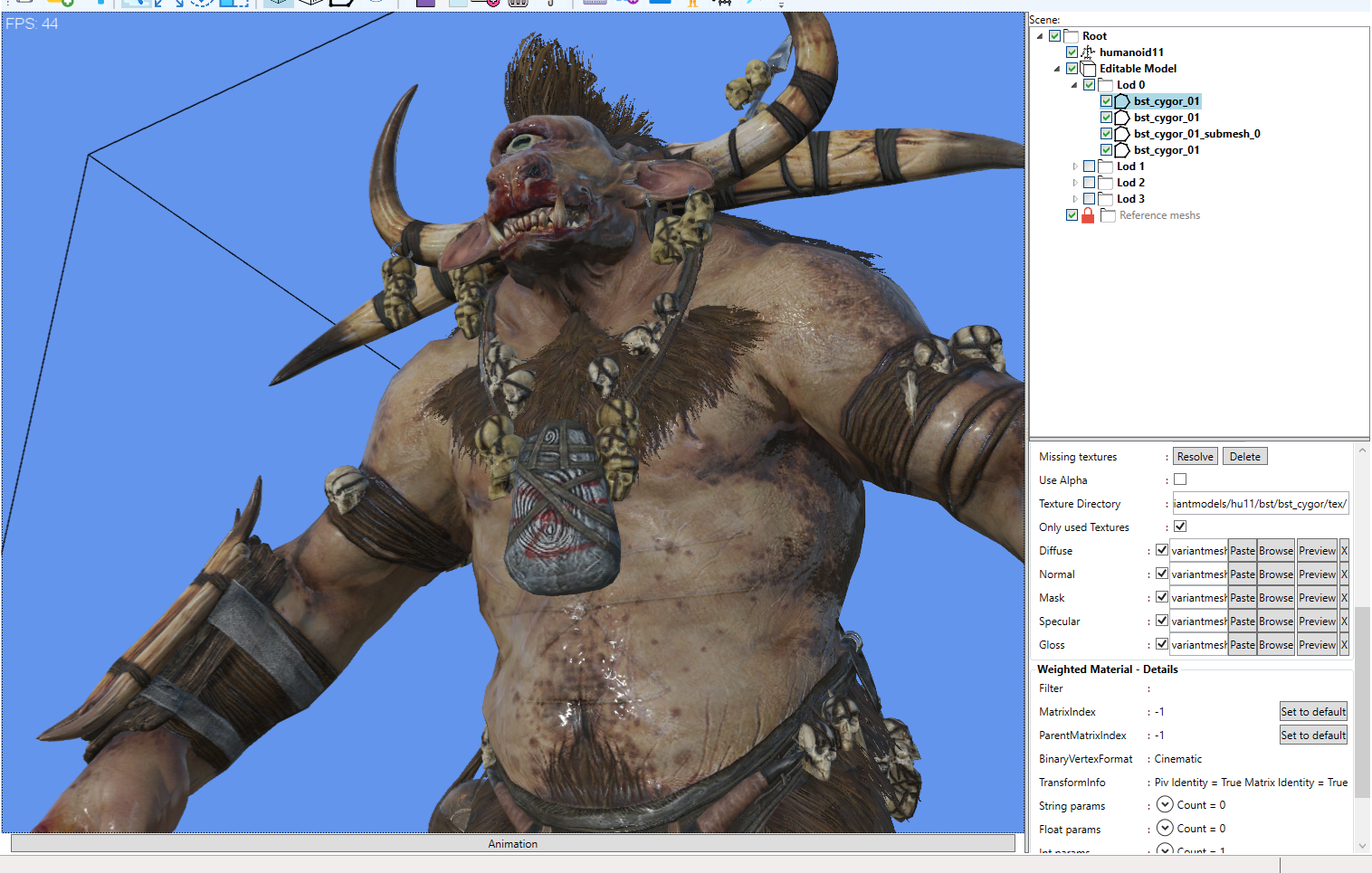Preview the Mask texture
Screen dimensions: 1372x873
(1317, 598)
